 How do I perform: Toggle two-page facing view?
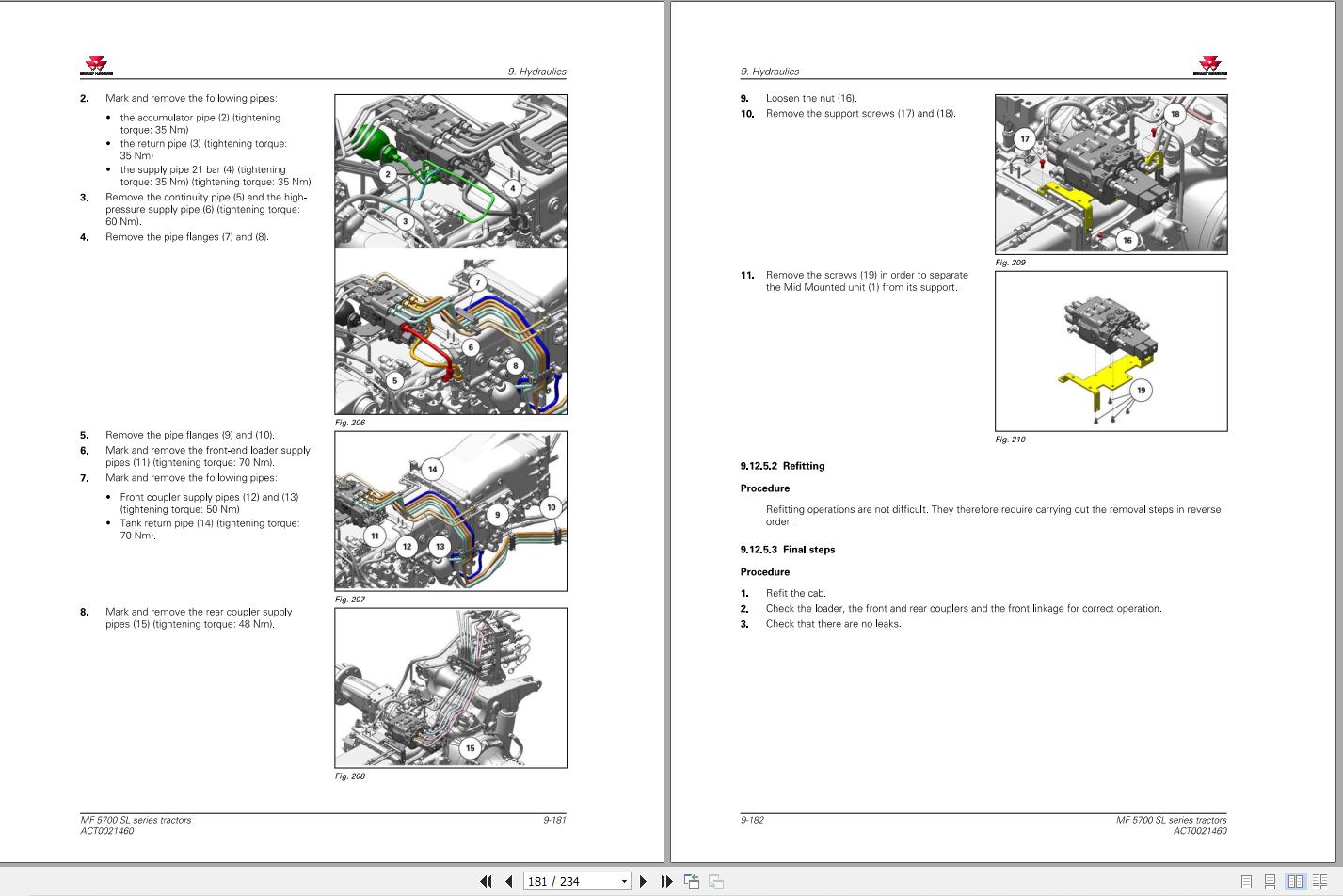[1295, 882]
